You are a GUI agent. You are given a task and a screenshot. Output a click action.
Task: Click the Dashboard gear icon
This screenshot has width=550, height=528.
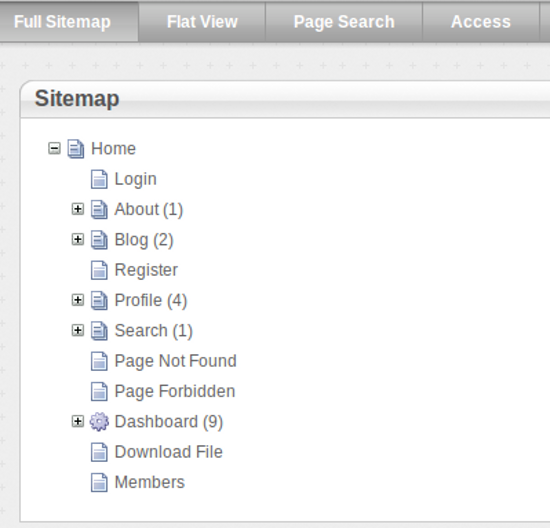click(99, 422)
